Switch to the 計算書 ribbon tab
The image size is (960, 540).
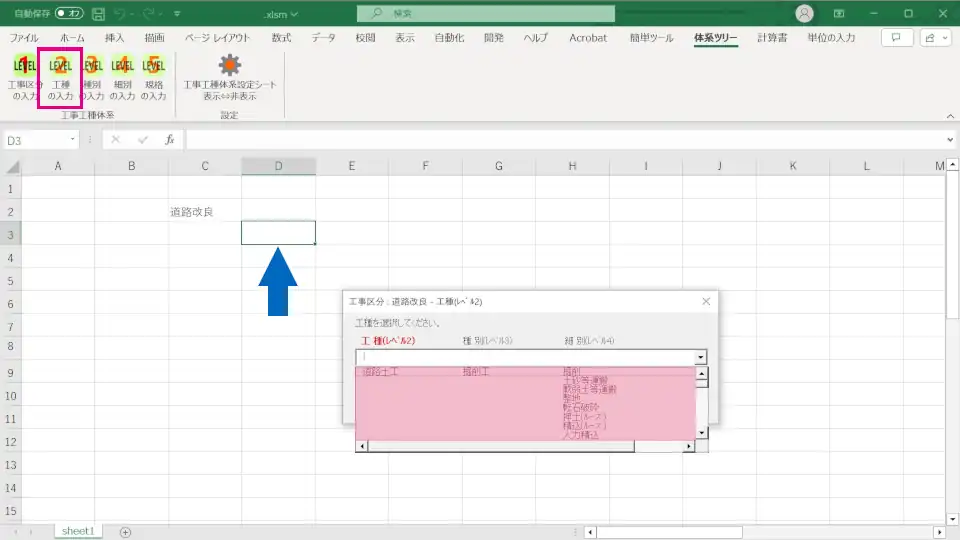[772, 37]
